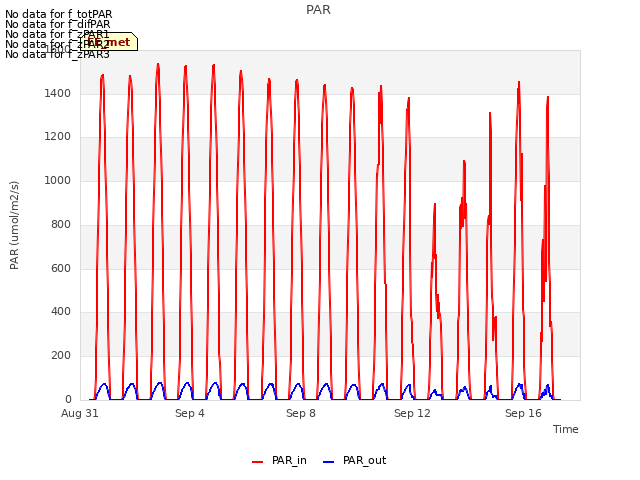Image resolution: width=640 pixels, height=480 pixels.
Task: Click the PAR chart title
Action: tap(318, 10)
